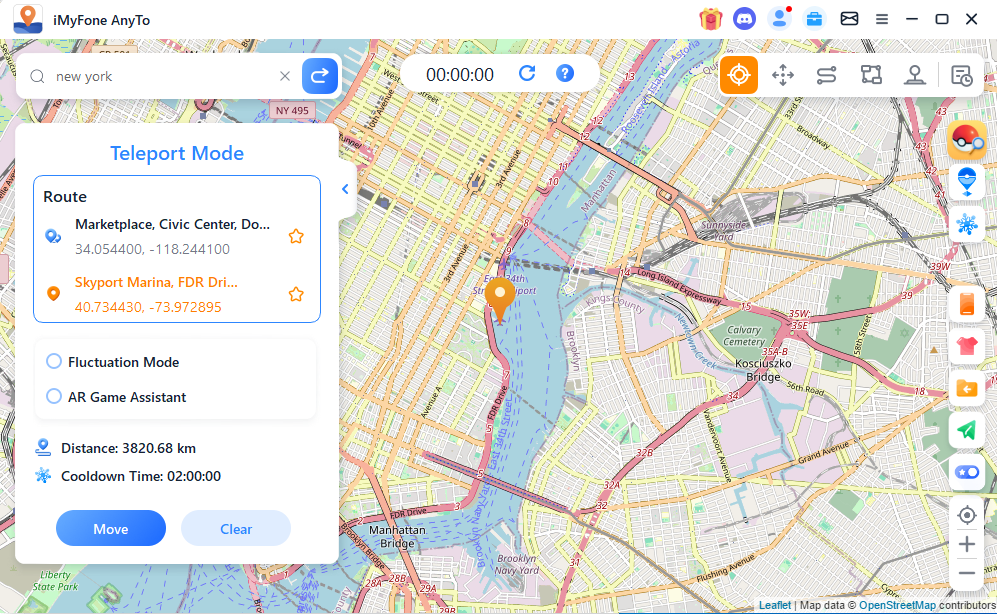The image size is (997, 614).
Task: Click coordinates 40.734430, -73.972895
Action: tap(148, 307)
